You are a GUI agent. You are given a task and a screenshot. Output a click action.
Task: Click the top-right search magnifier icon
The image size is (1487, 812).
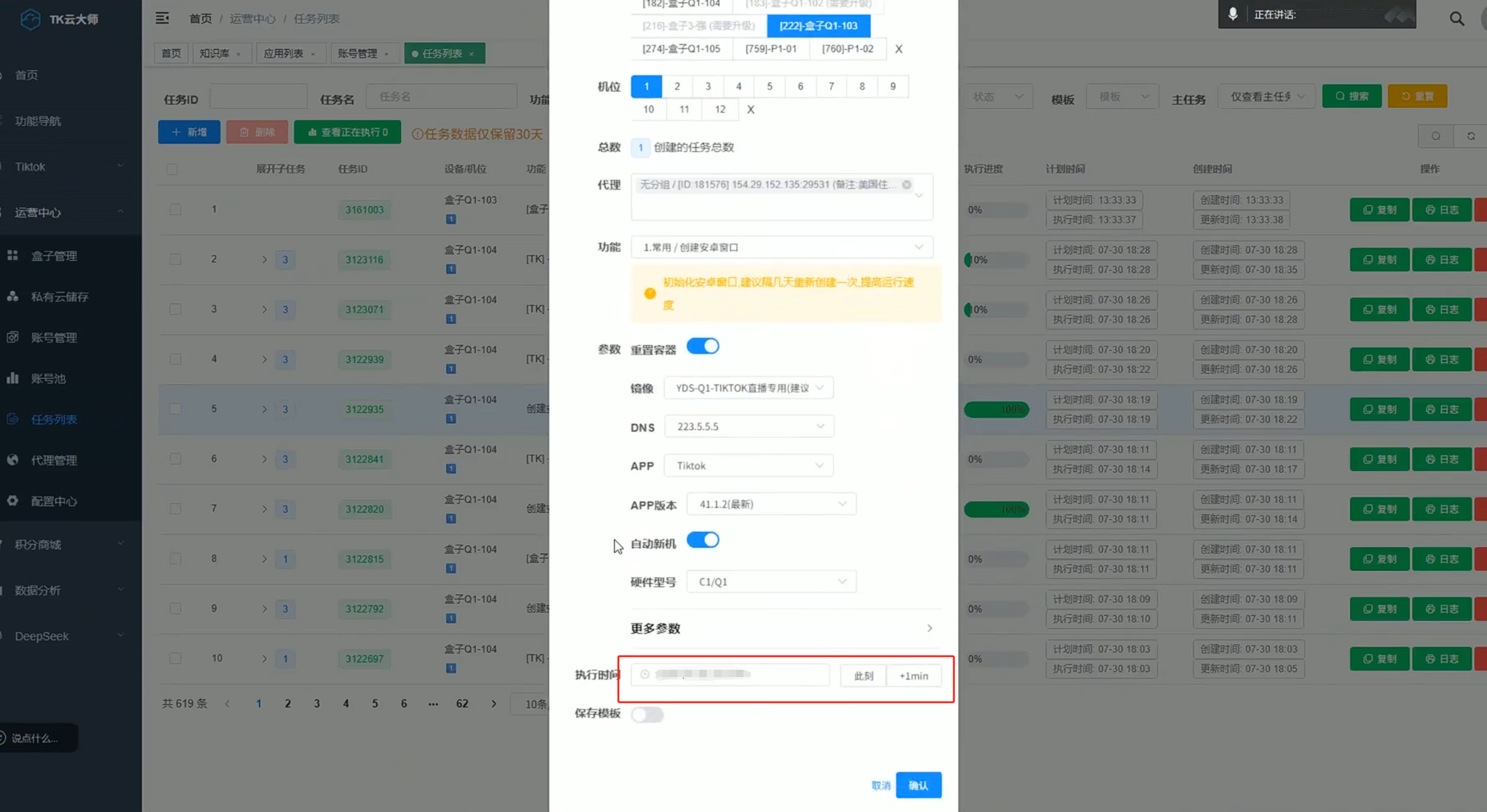1456,19
